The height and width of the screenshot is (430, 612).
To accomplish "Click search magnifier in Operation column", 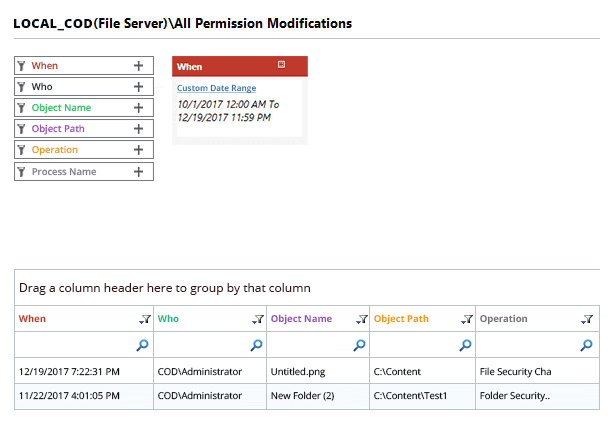I will click(x=586, y=345).
